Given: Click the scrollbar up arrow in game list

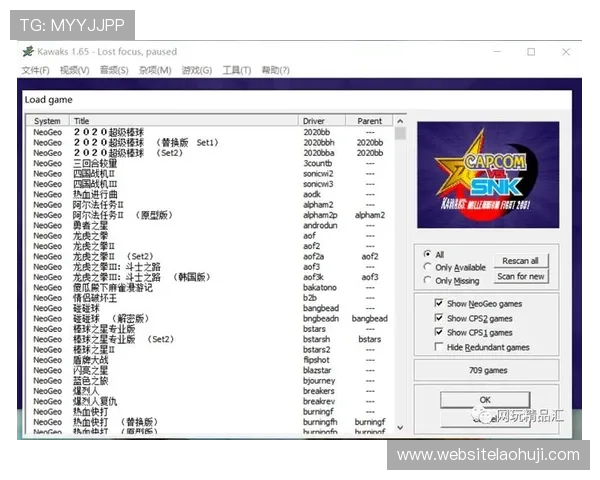Looking at the screenshot, I should click(400, 121).
